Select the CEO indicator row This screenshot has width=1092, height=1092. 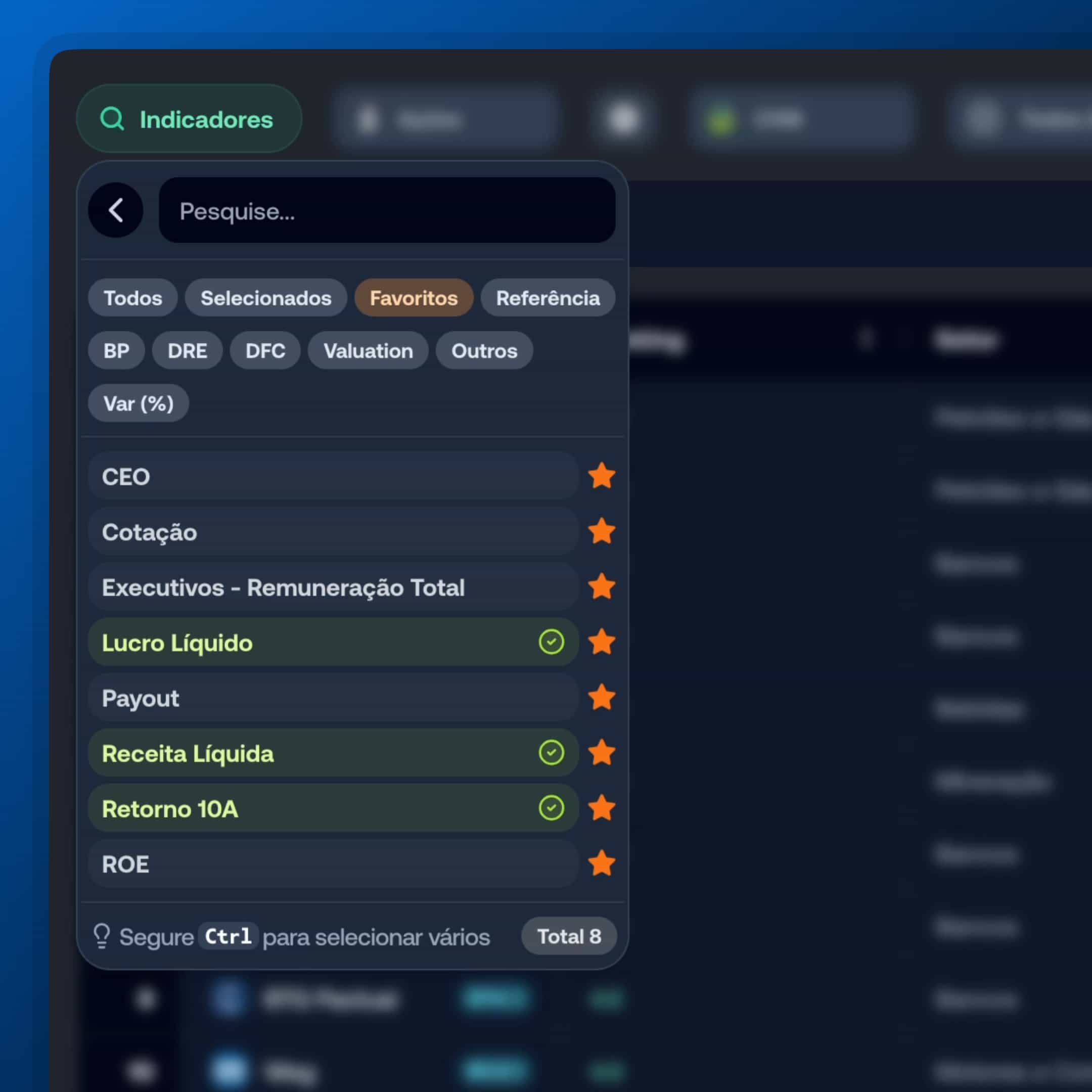[x=334, y=476]
